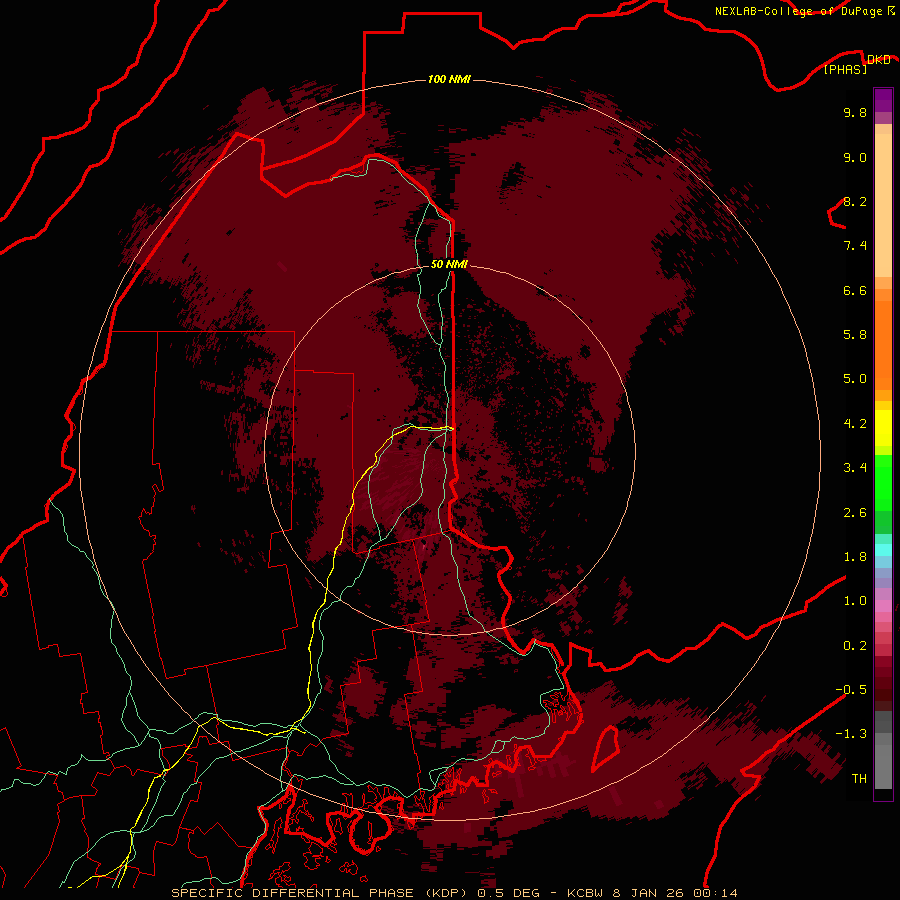Click the 4.2 value on the scale
Image resolution: width=900 pixels, height=900 pixels.
click(855, 424)
